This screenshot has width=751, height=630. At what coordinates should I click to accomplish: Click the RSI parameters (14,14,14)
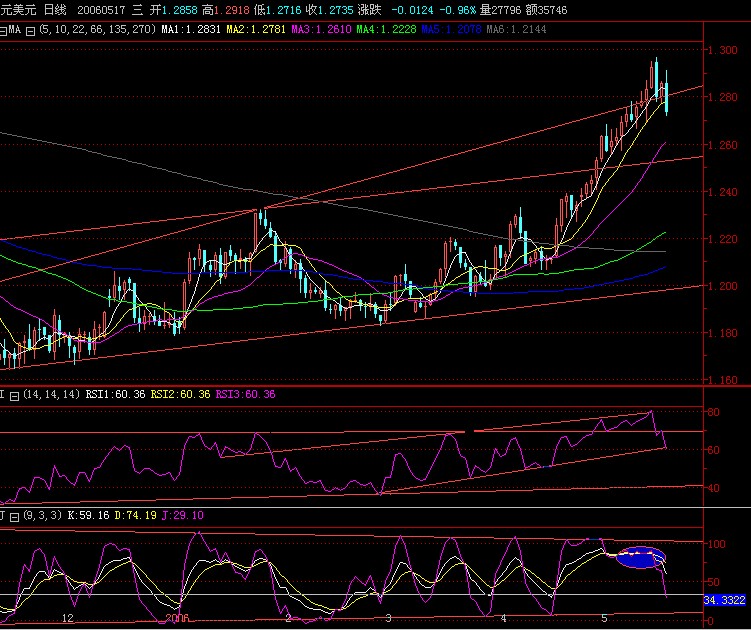click(52, 394)
